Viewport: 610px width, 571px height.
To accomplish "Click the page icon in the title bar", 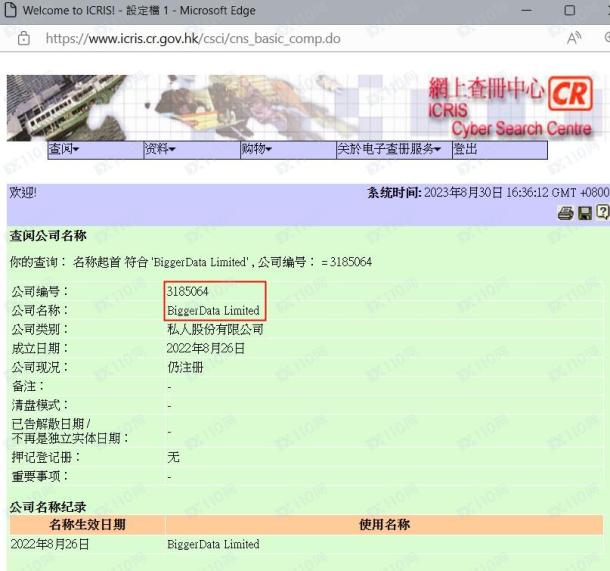I will [x=10, y=10].
